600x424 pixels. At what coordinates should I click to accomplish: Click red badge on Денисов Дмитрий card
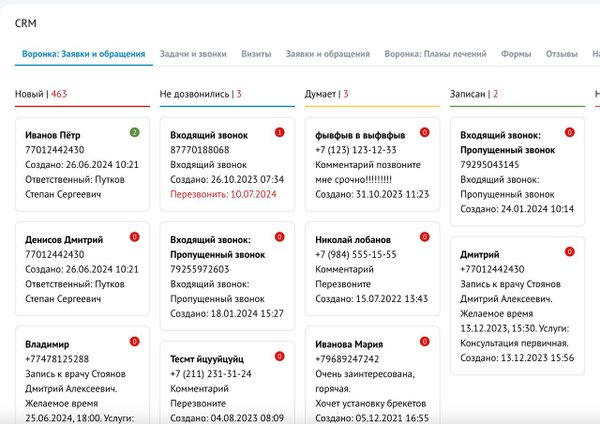tap(135, 237)
